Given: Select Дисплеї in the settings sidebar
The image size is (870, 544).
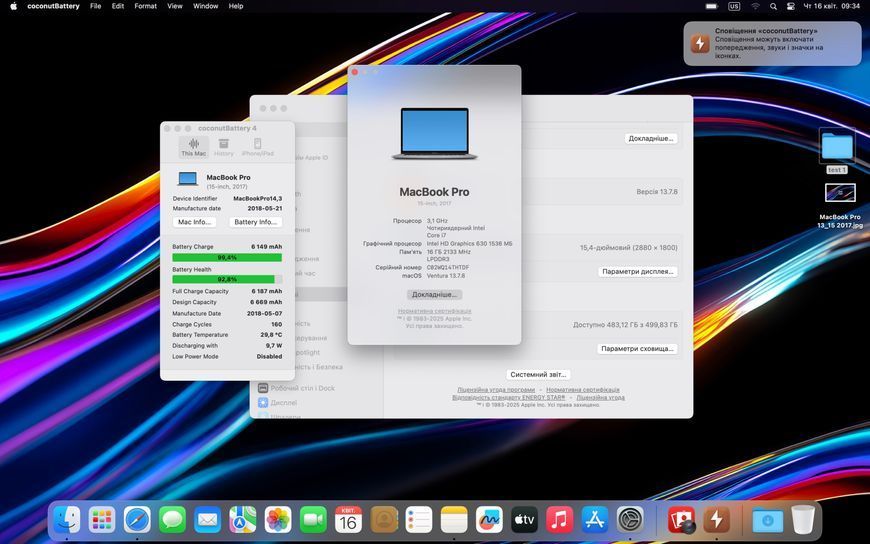Looking at the screenshot, I should pos(277,402).
